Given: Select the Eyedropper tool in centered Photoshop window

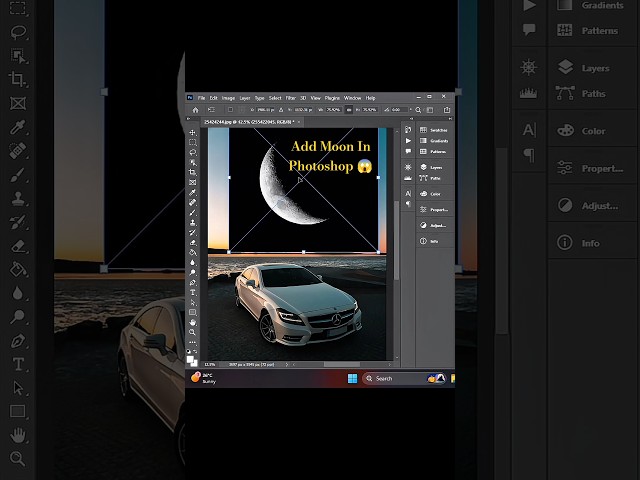Looking at the screenshot, I should click(193, 192).
